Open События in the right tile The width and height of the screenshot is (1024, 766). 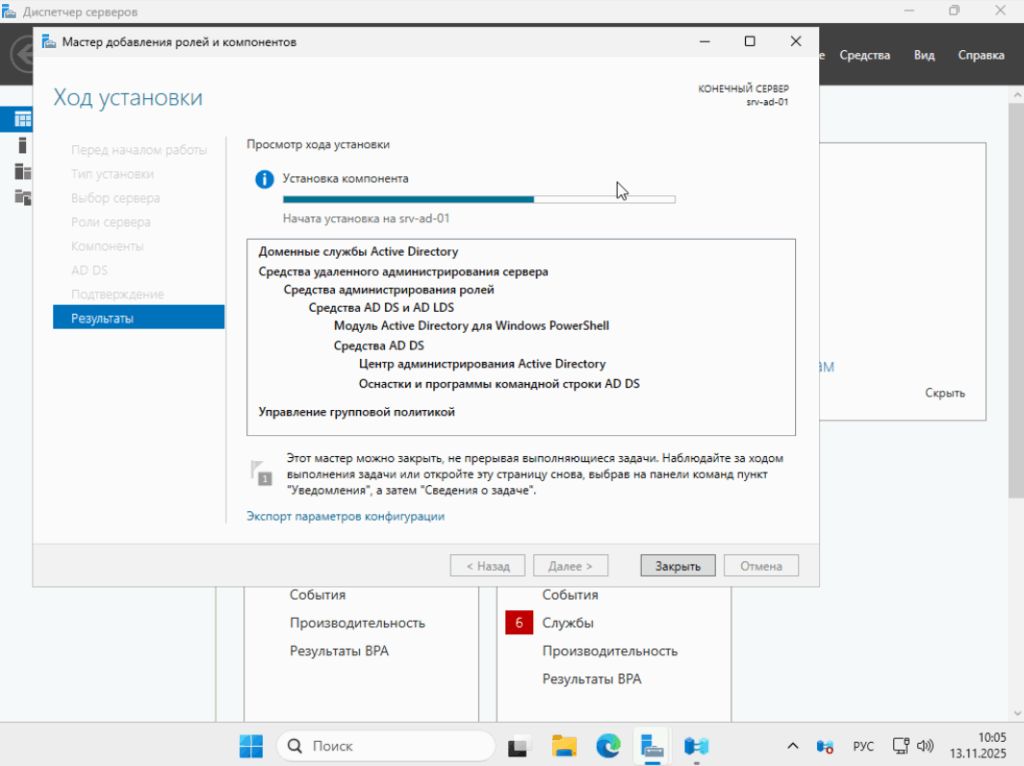(570, 595)
